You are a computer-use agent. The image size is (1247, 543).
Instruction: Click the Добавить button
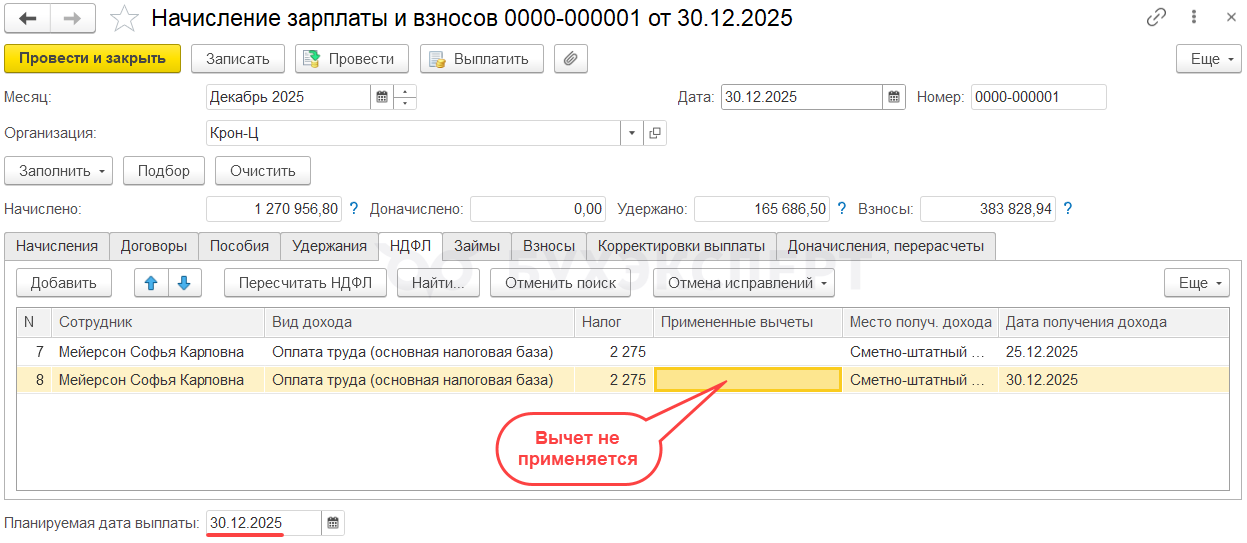tap(64, 283)
